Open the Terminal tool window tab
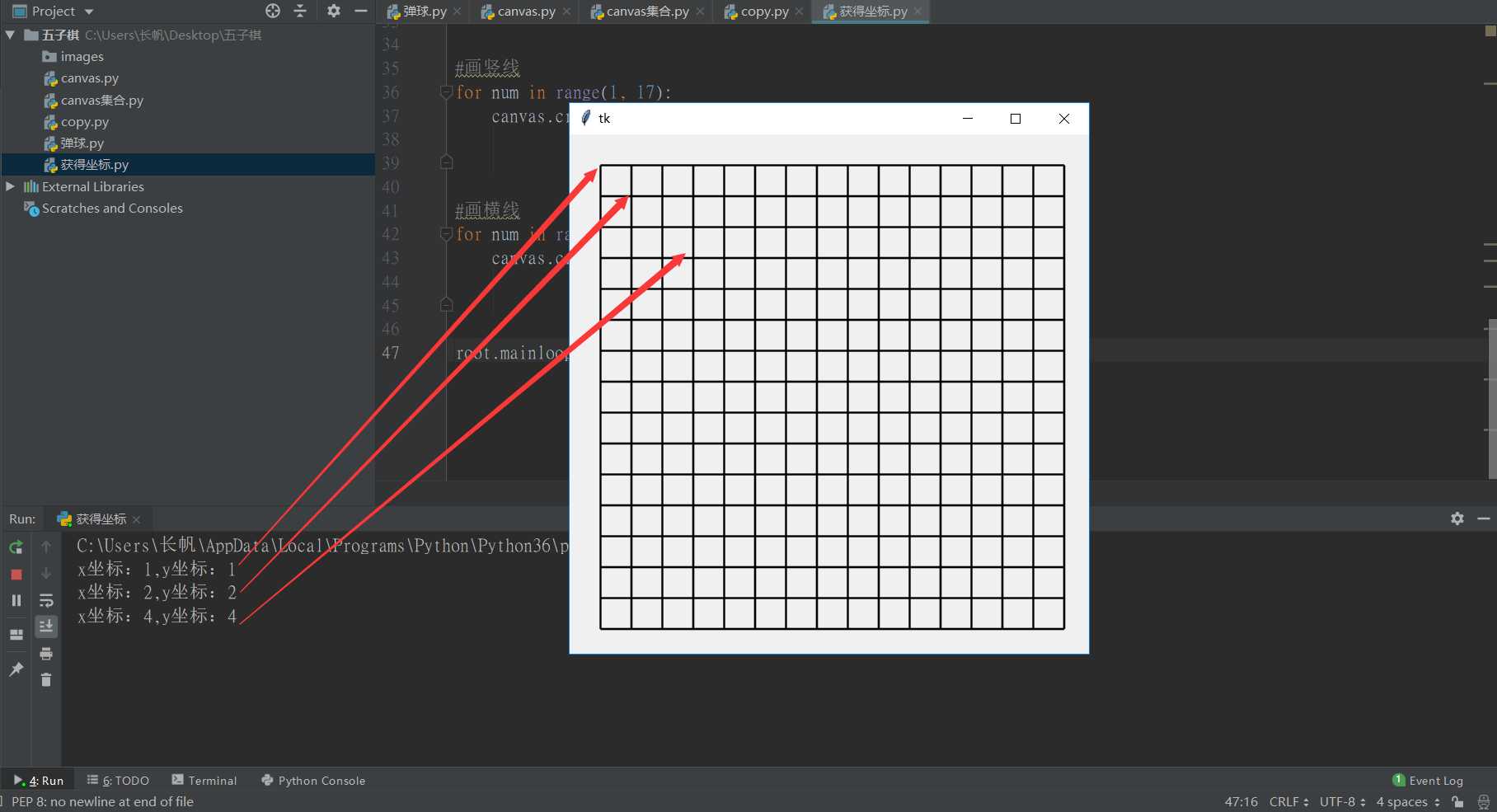1497x812 pixels. click(x=204, y=781)
